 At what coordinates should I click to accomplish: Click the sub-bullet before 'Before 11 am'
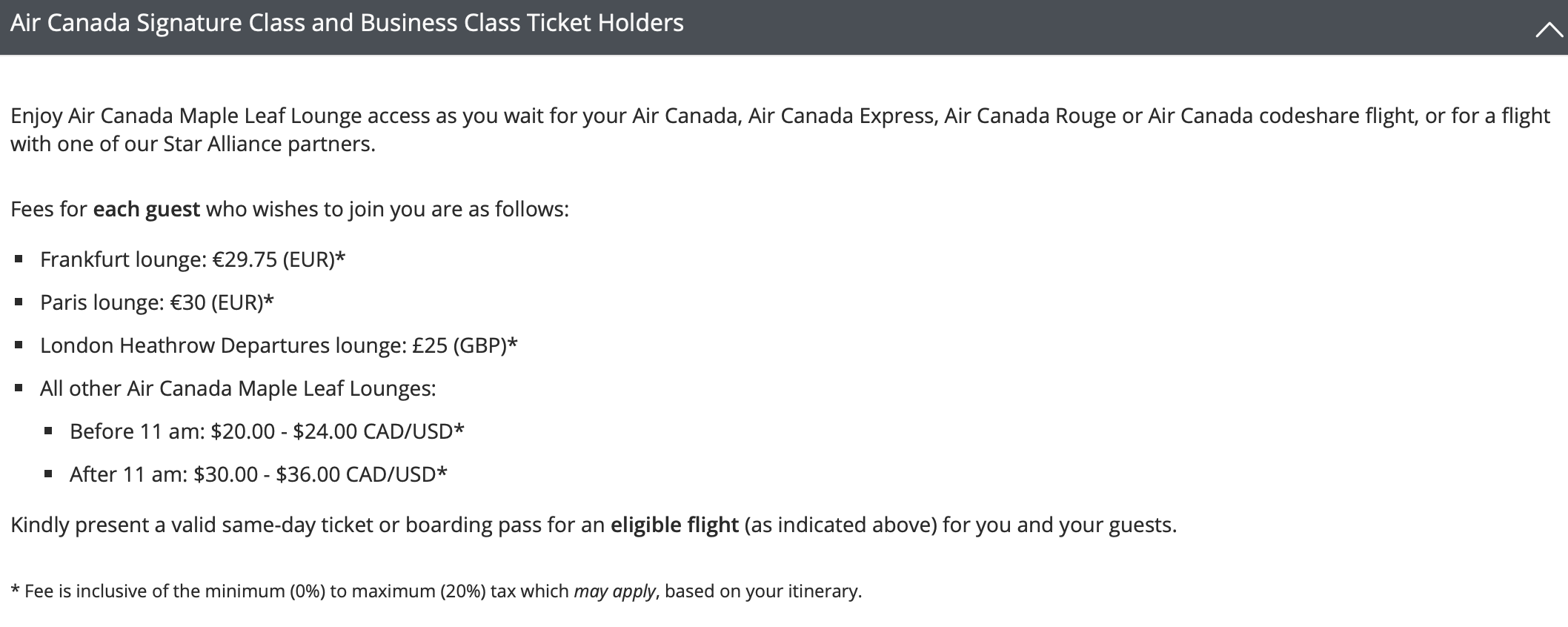[x=48, y=431]
